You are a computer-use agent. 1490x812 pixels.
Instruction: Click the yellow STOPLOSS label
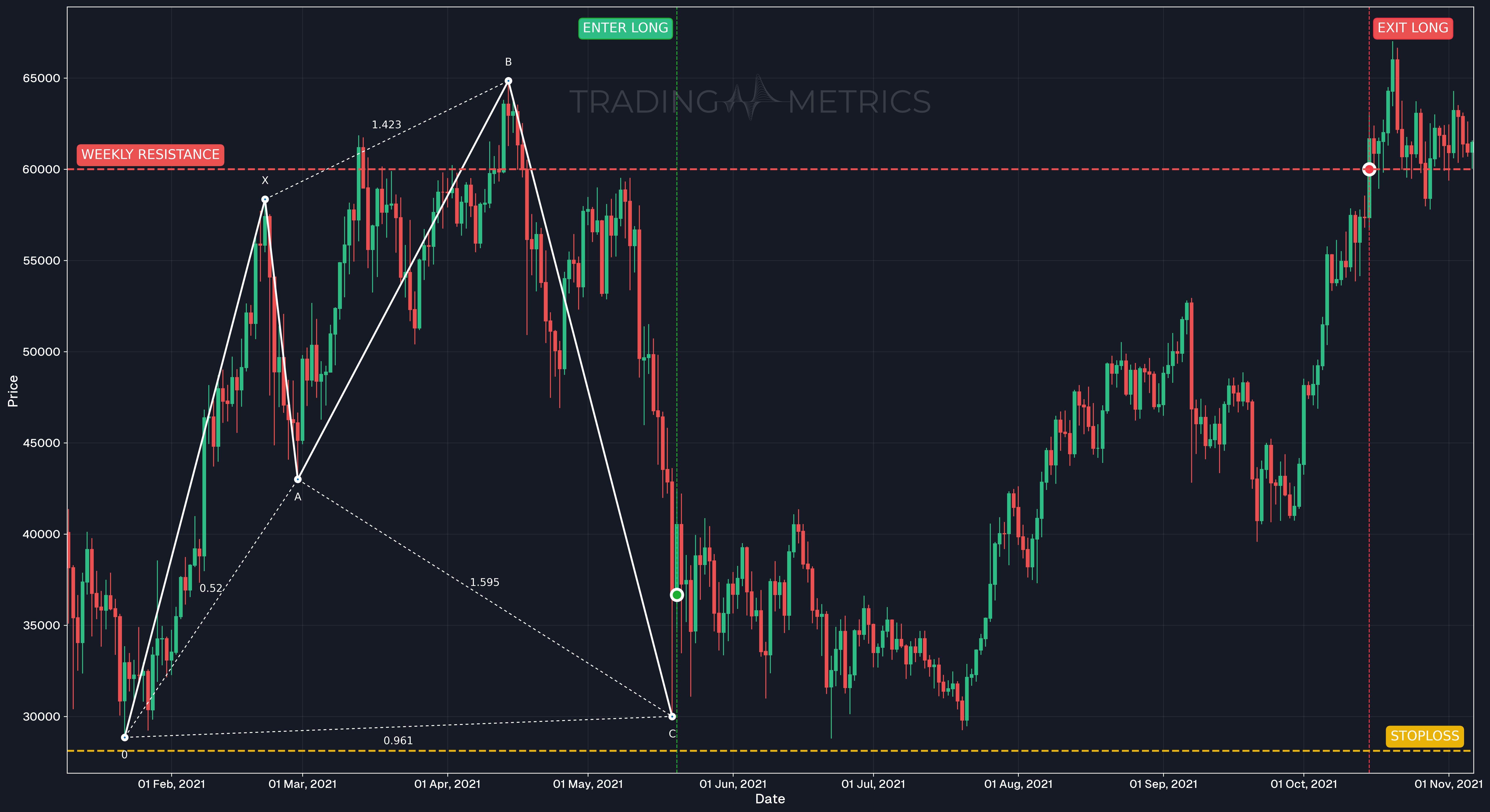pyautogui.click(x=1425, y=736)
